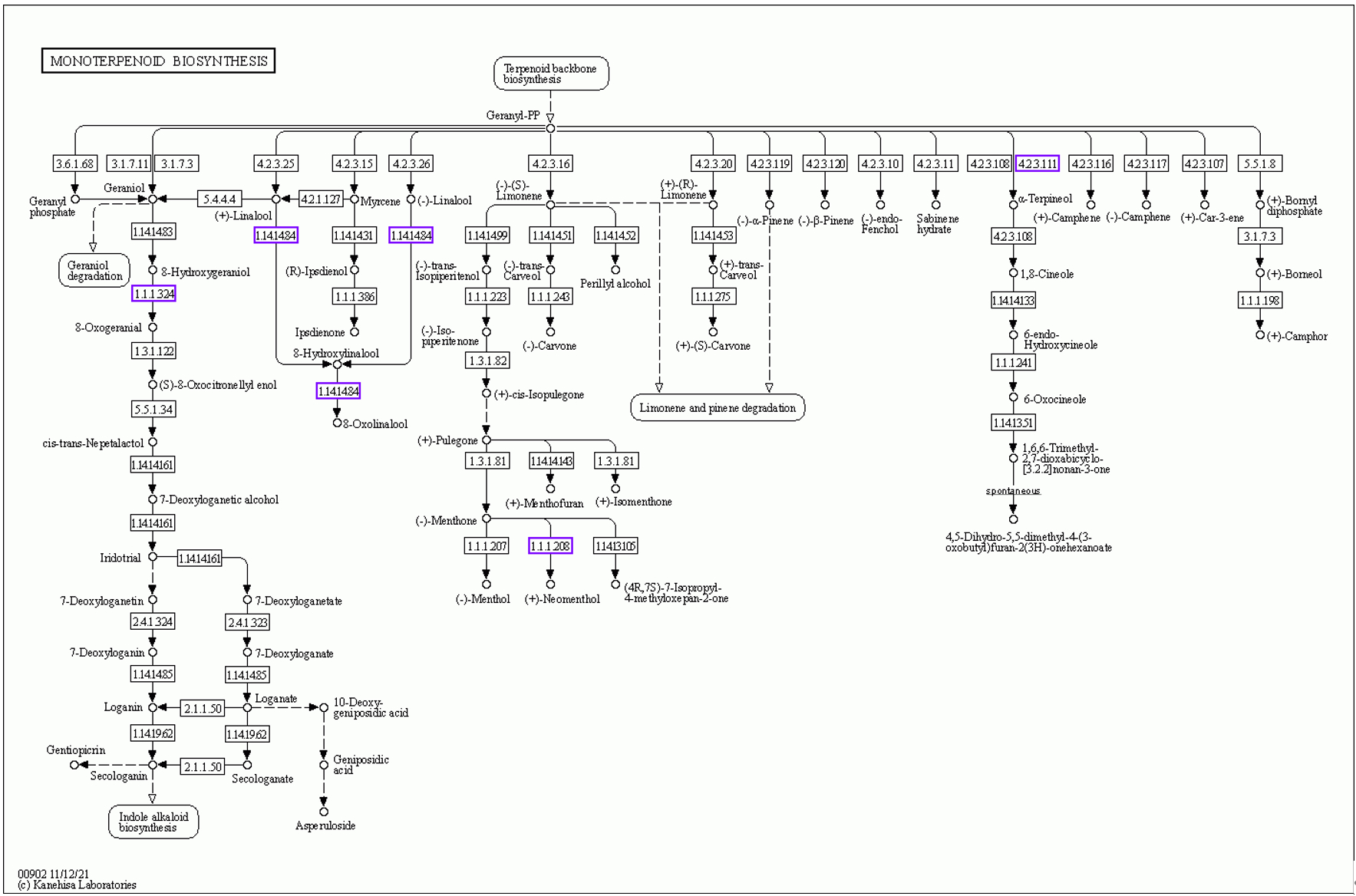Open enzyme box 4.2.3.11
Viewport: 1356px width, 896px height.
pos(935,163)
